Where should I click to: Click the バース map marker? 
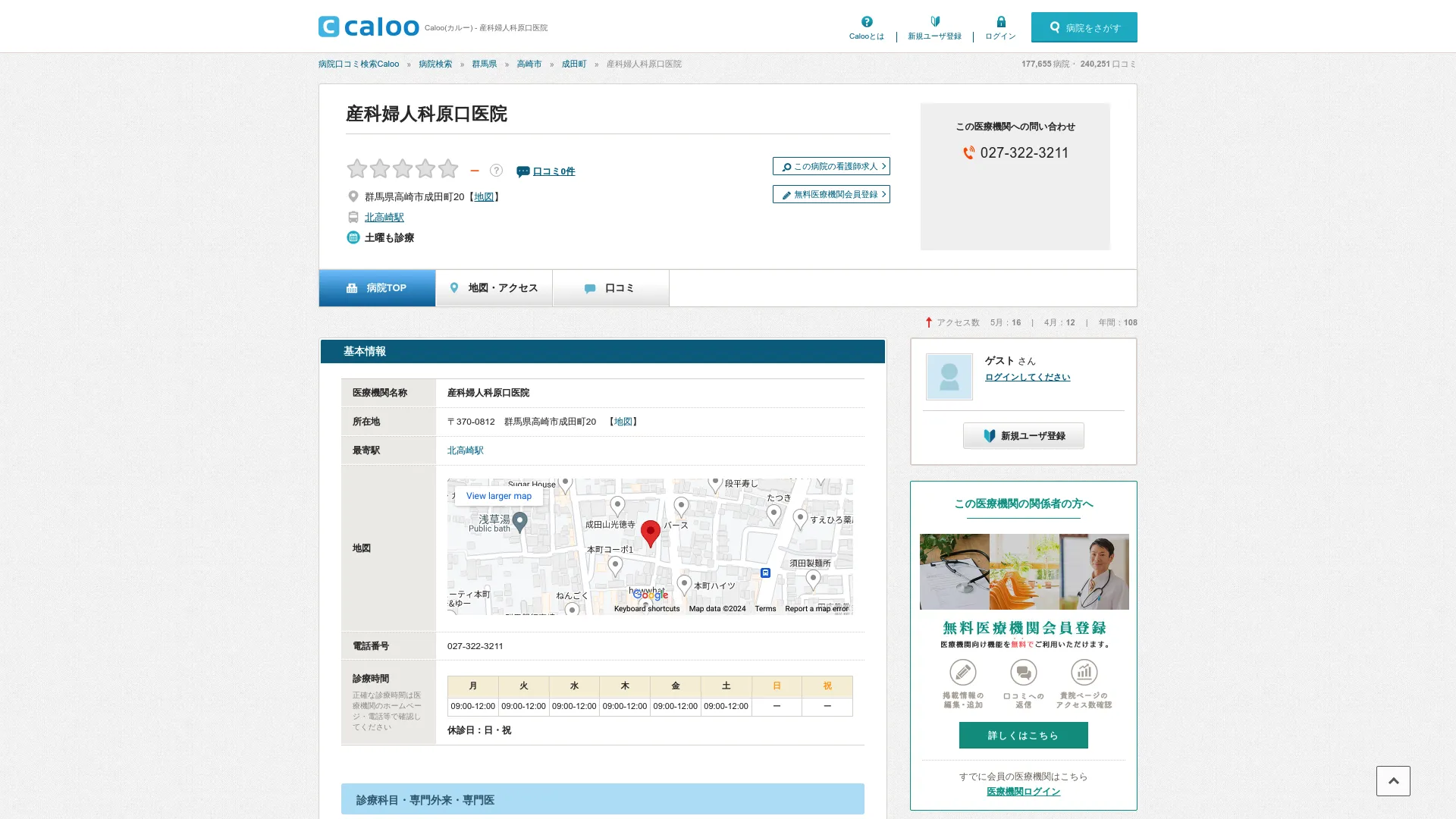pyautogui.click(x=681, y=507)
